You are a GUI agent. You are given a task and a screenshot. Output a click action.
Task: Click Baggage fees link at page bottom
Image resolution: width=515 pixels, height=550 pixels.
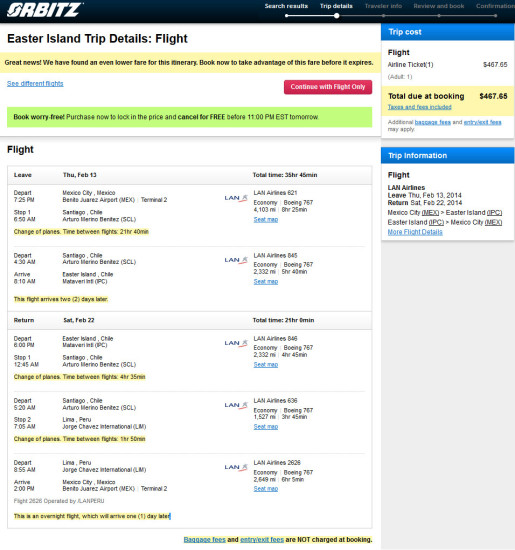click(205, 540)
